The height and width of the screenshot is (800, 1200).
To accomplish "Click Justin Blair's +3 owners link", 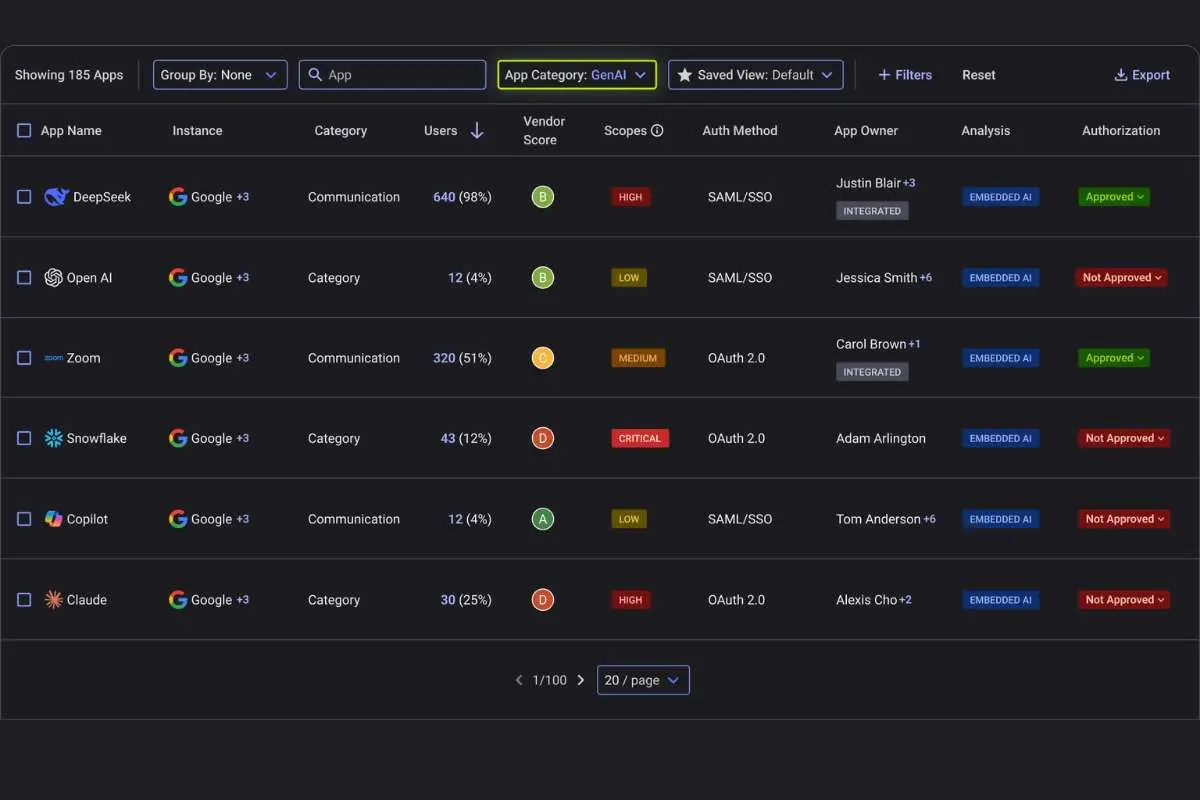I will pyautogui.click(x=909, y=183).
